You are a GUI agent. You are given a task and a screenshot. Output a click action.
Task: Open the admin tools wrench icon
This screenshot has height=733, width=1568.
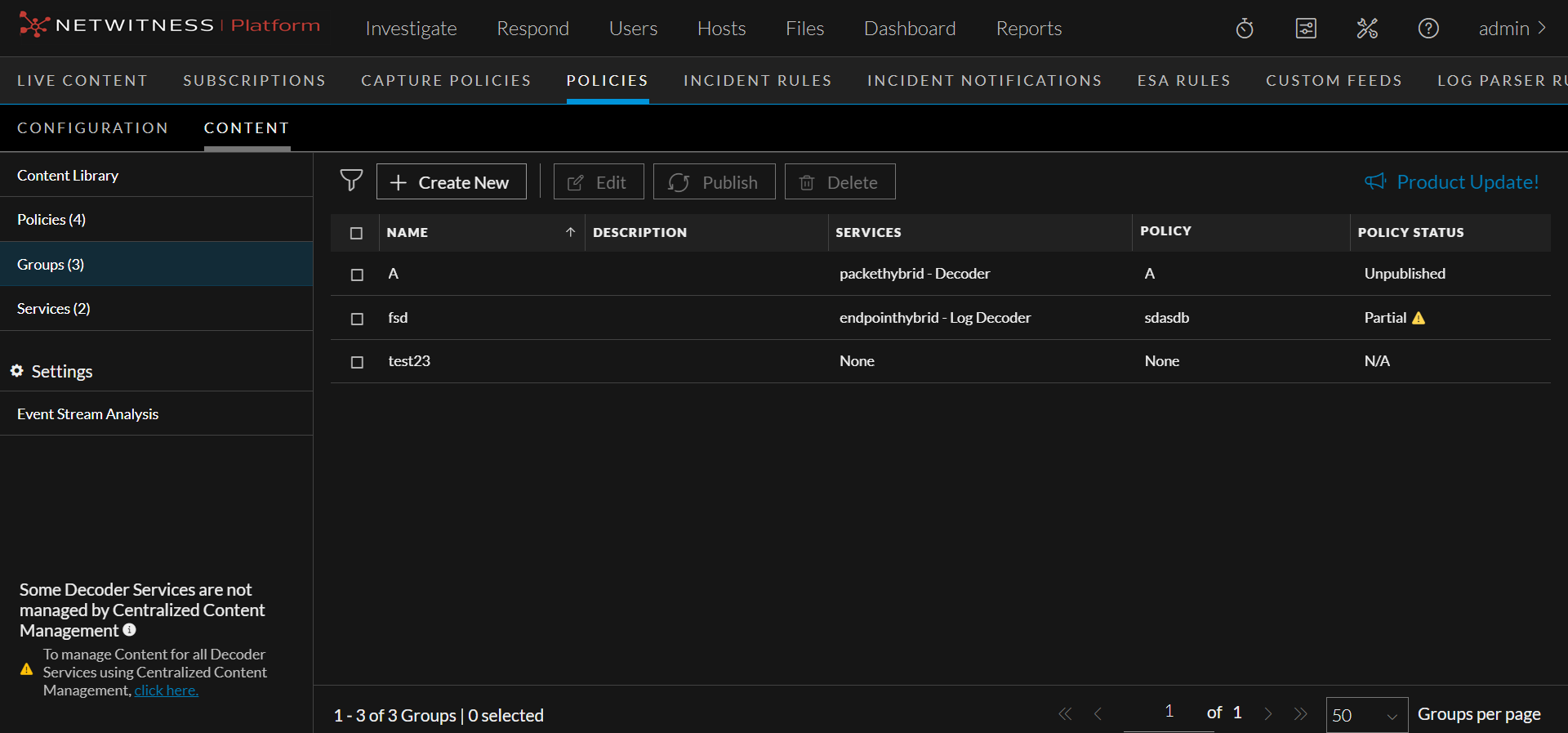click(x=1367, y=29)
